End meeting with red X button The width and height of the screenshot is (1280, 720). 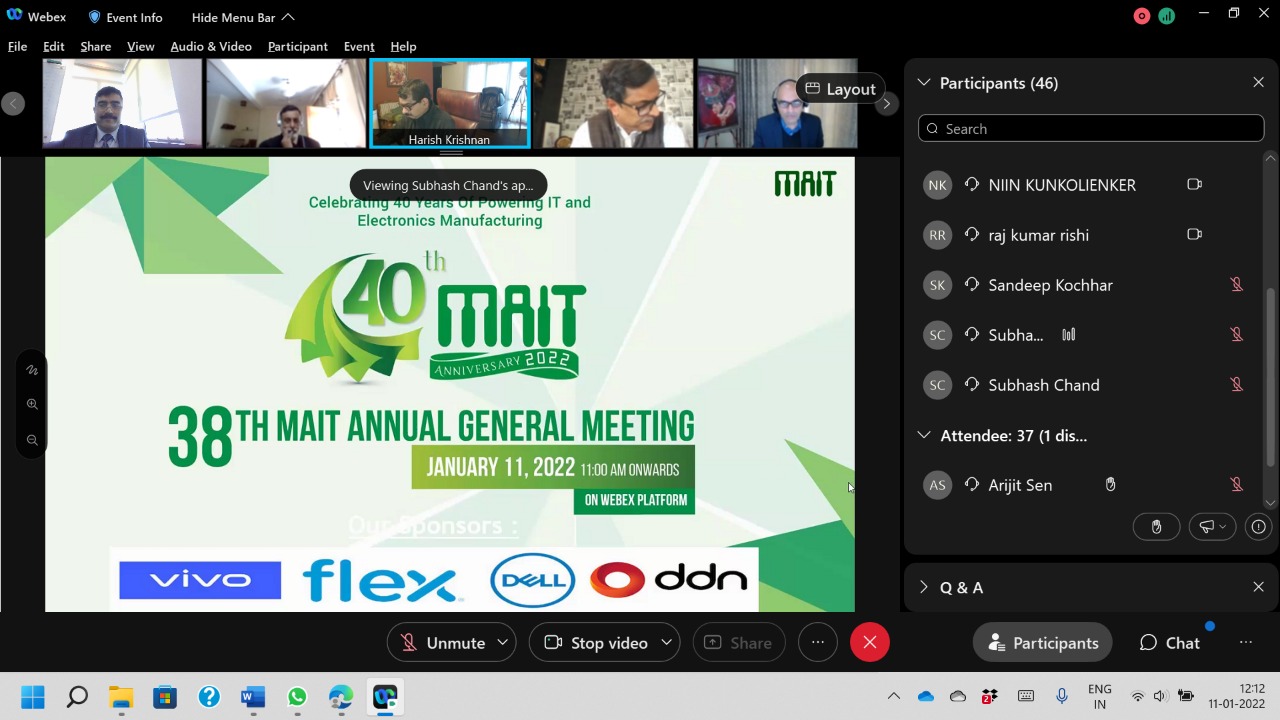click(x=870, y=642)
